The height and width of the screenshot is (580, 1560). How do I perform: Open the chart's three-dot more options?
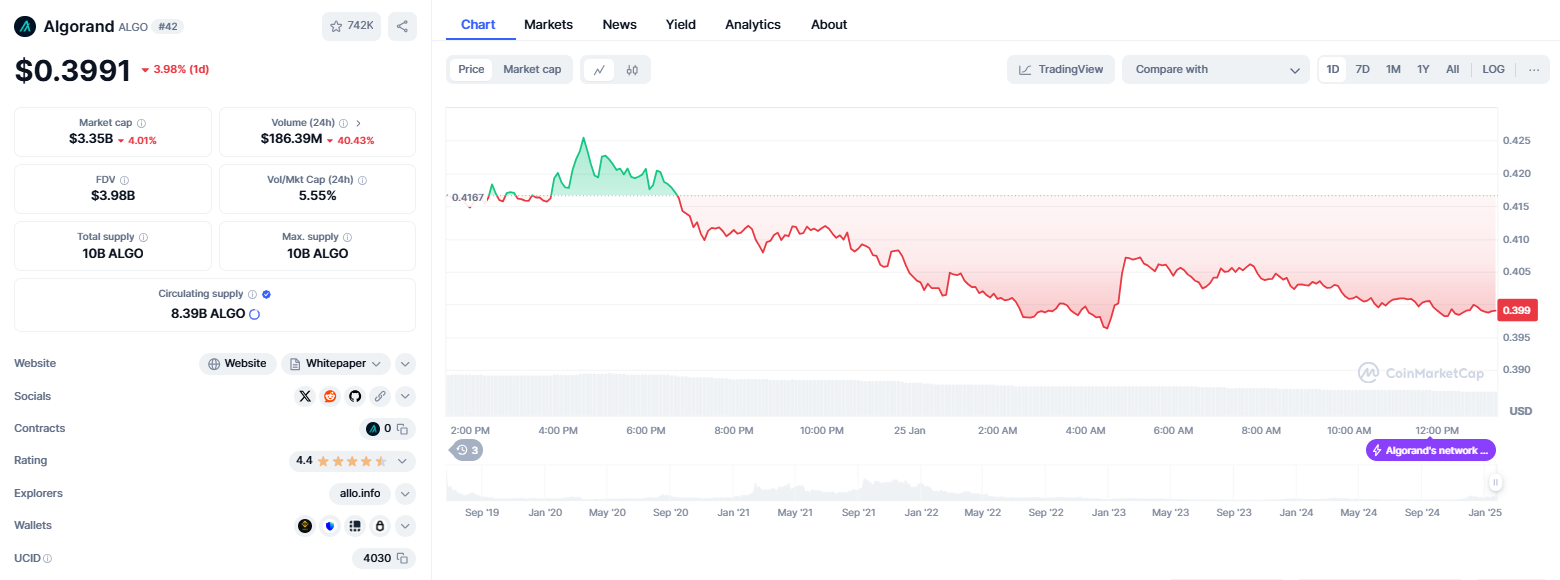pos(1534,70)
